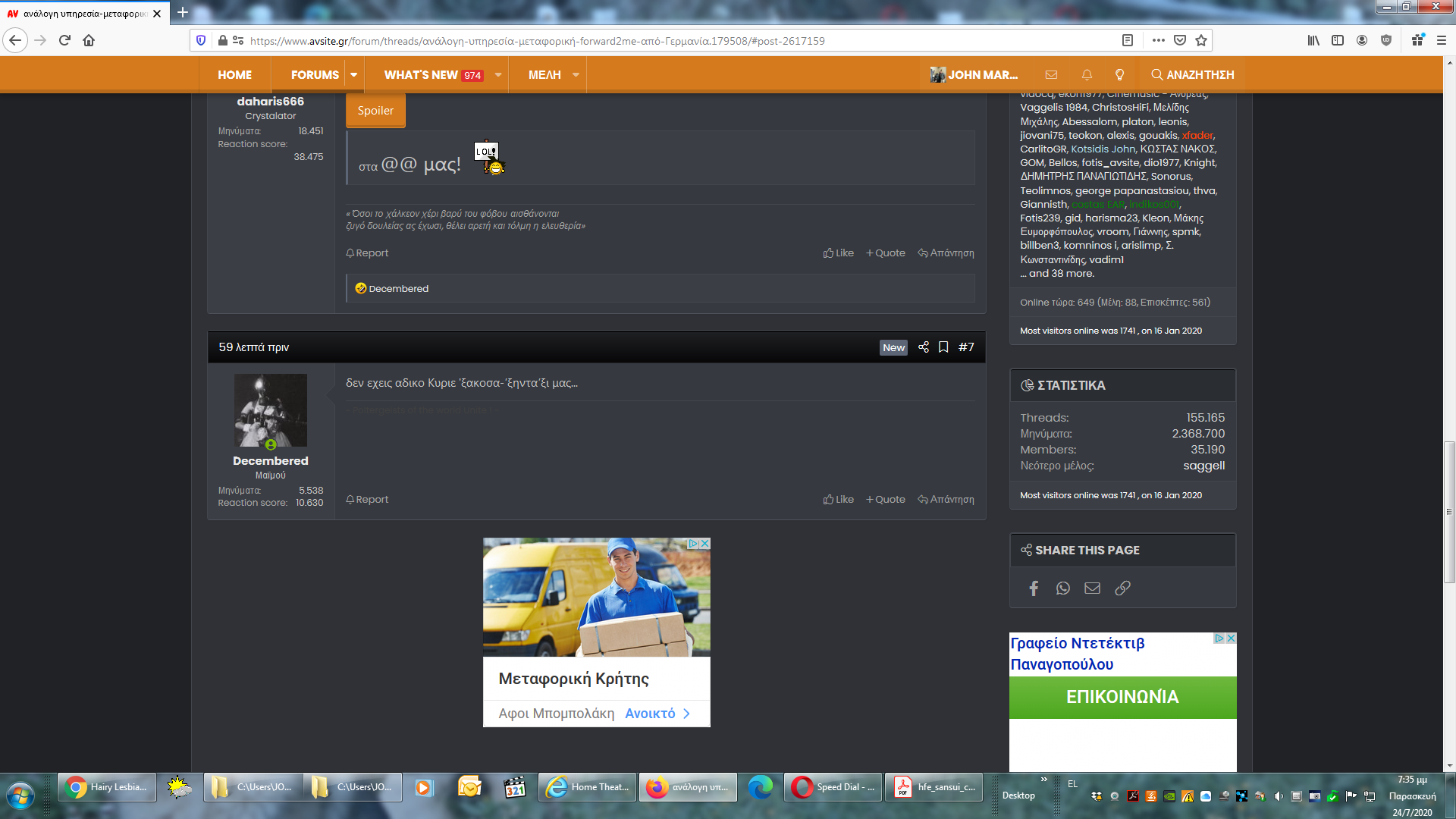
Task: Go to HOME menu item
Action: 234,75
